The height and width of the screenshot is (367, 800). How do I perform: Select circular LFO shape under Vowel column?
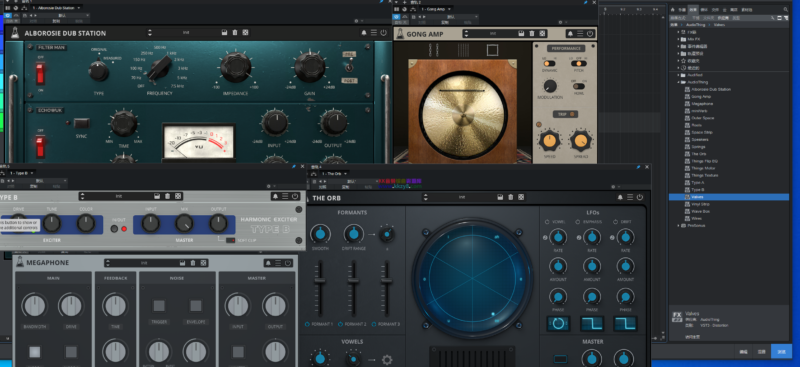[x=558, y=324]
